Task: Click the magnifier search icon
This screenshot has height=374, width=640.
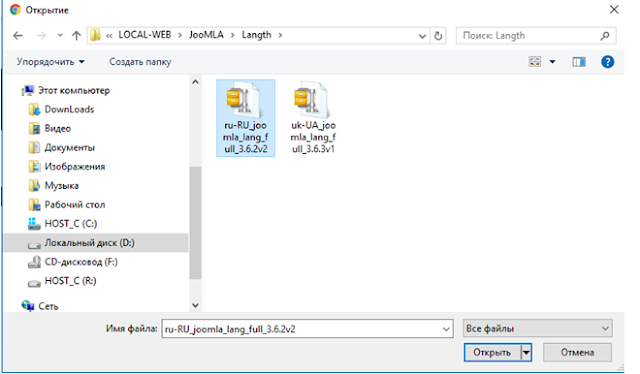Action: [605, 36]
